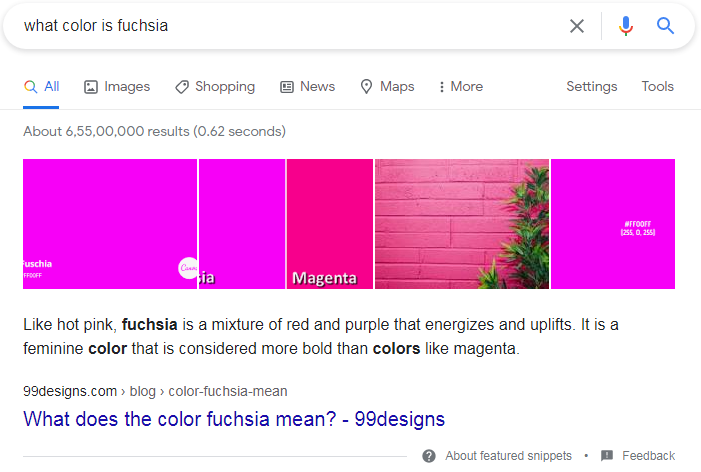
Task: Go to the News tab
Action: point(307,87)
